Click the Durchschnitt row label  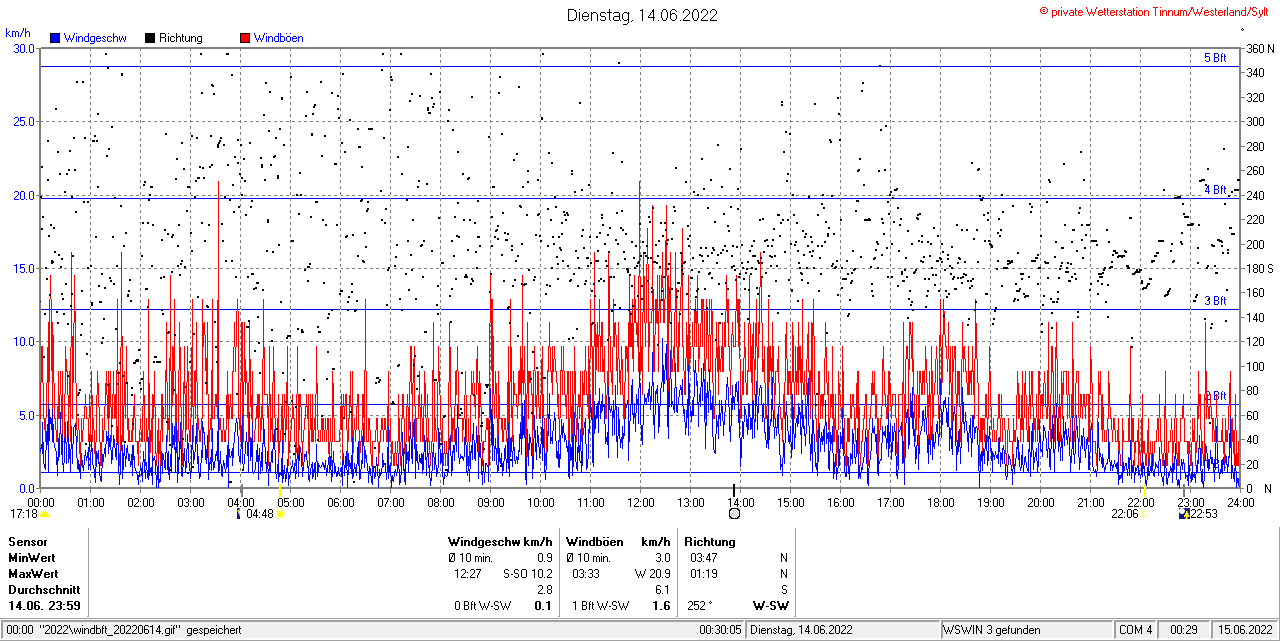click(x=44, y=590)
